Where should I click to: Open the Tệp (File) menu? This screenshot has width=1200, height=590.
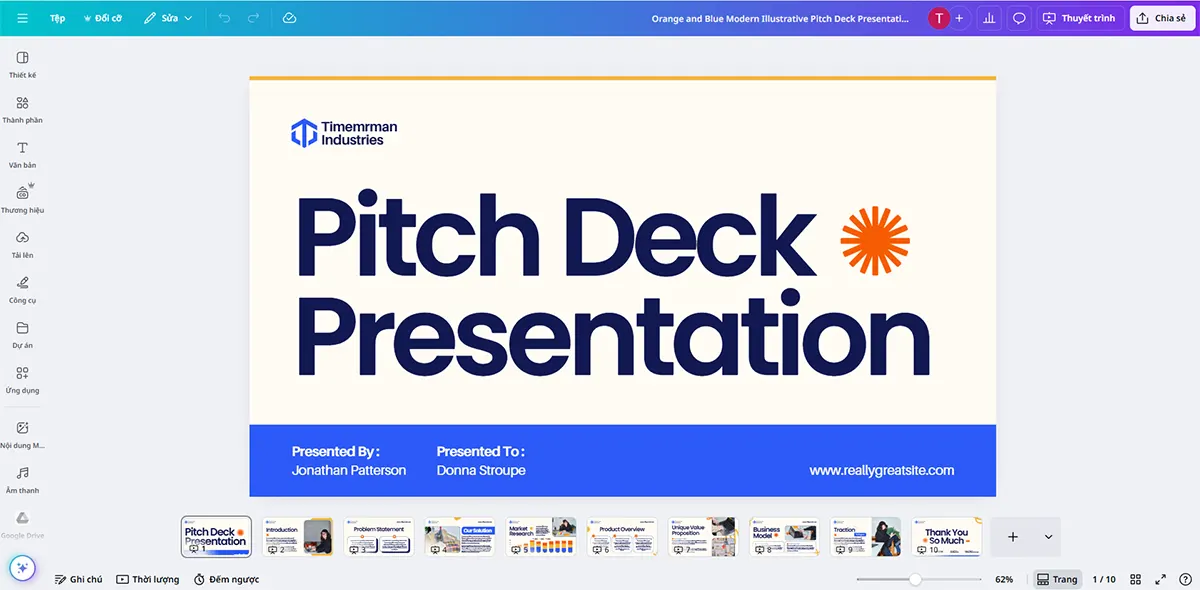click(58, 18)
